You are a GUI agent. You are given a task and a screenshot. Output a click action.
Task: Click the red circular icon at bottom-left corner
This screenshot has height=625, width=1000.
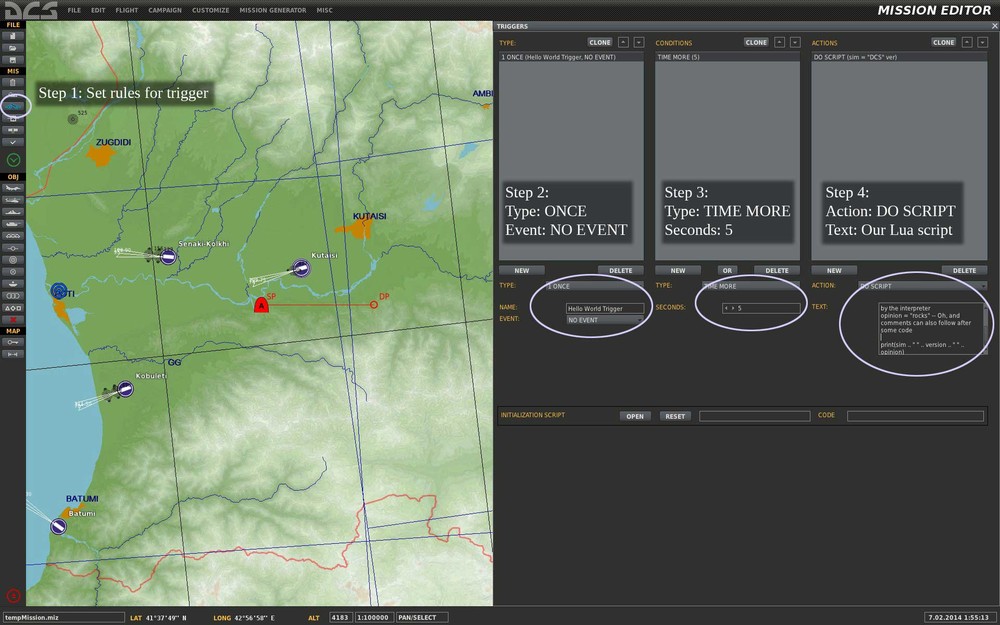[x=13, y=596]
